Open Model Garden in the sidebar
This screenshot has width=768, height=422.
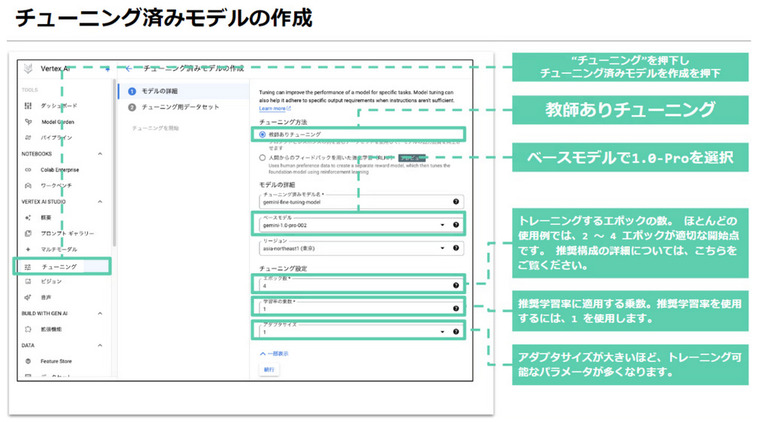coord(58,122)
